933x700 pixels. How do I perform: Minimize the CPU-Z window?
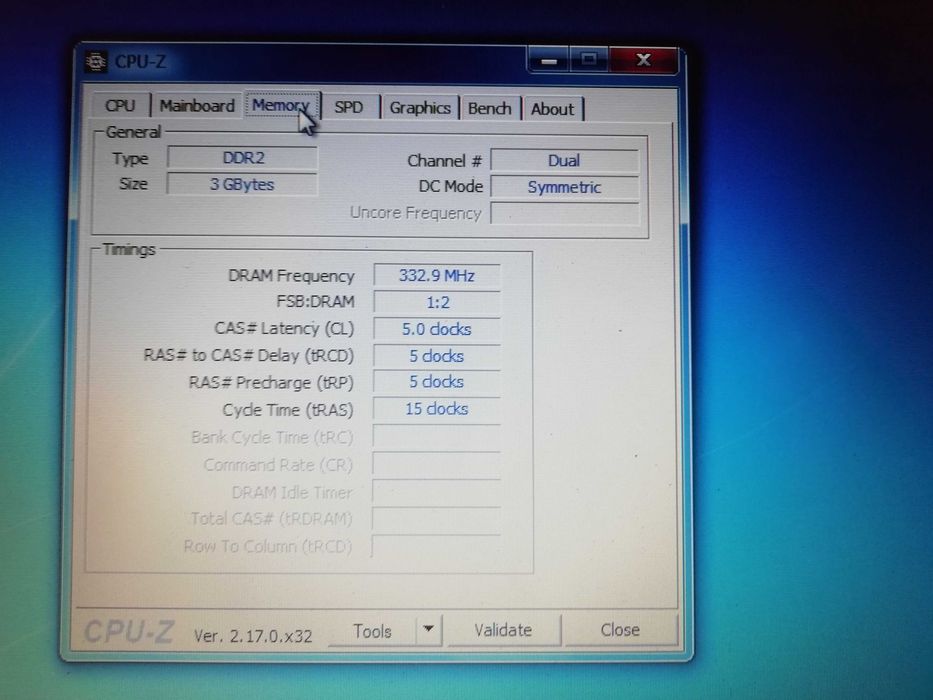[549, 60]
